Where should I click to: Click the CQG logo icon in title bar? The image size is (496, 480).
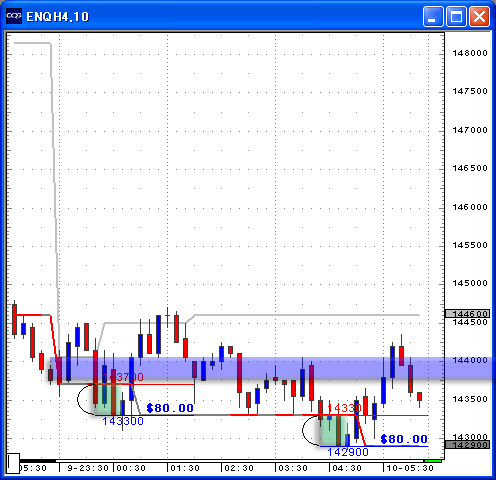(x=14, y=16)
